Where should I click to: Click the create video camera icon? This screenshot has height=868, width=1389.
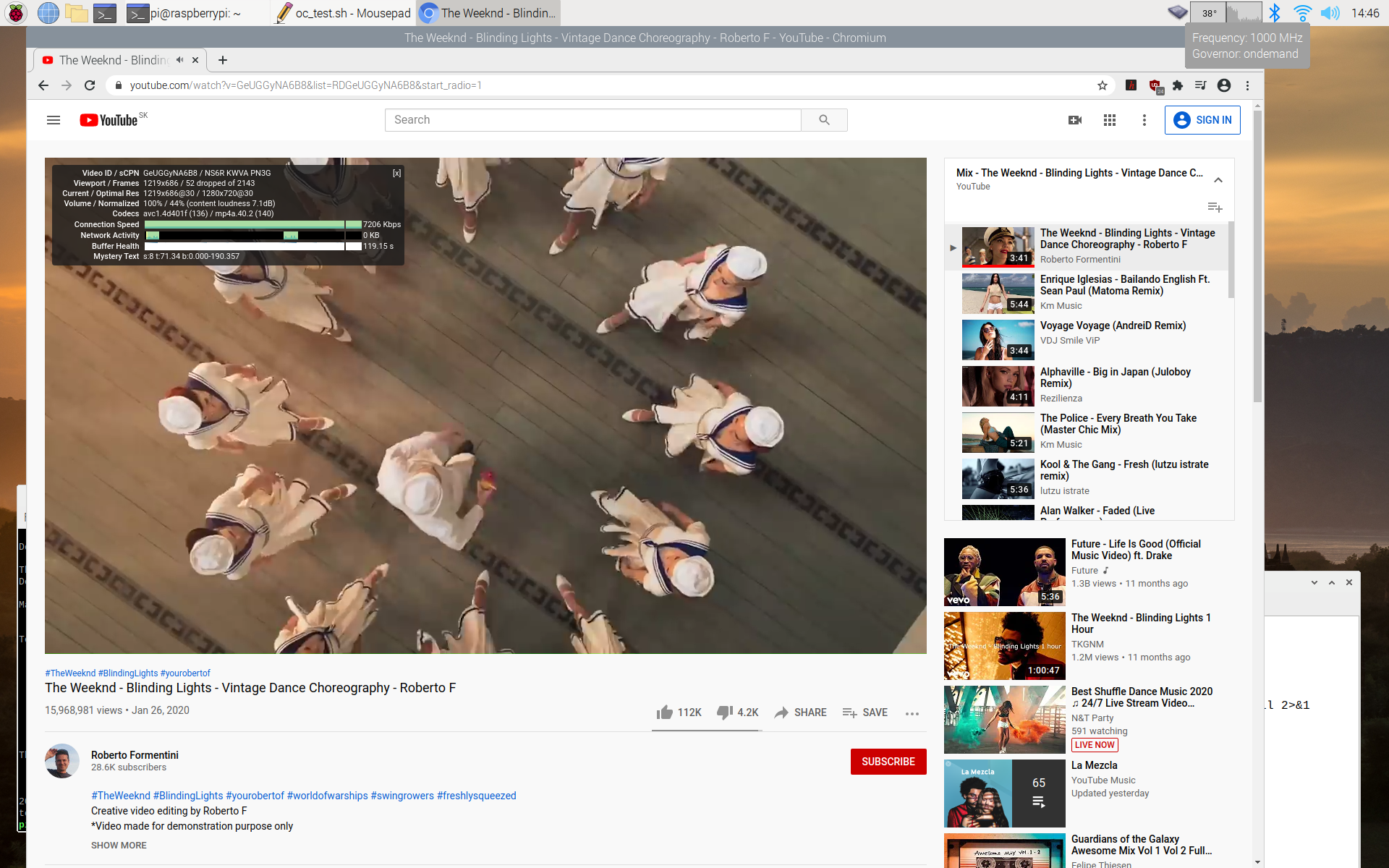tap(1075, 120)
